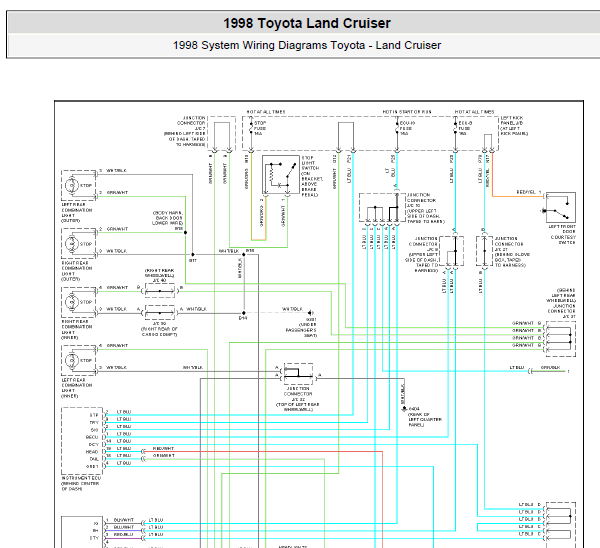
Task: Click the stop lamp in right rear outer light
Action: point(72,244)
